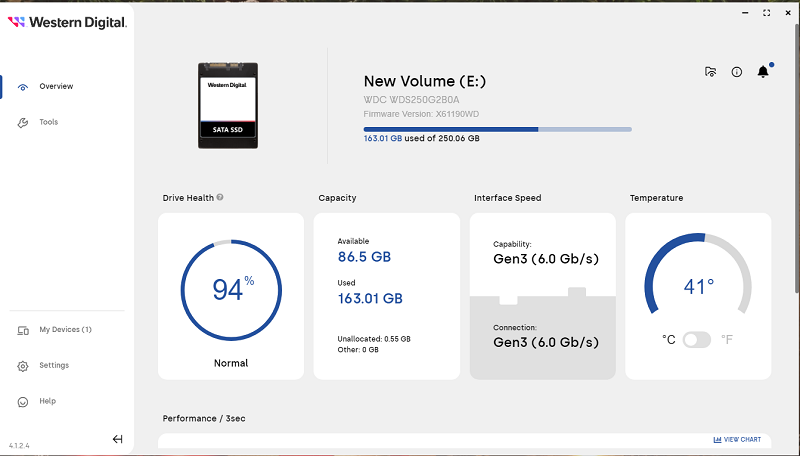800x456 pixels.
Task: Toggle temperature unit between °C and °F
Action: 697,340
